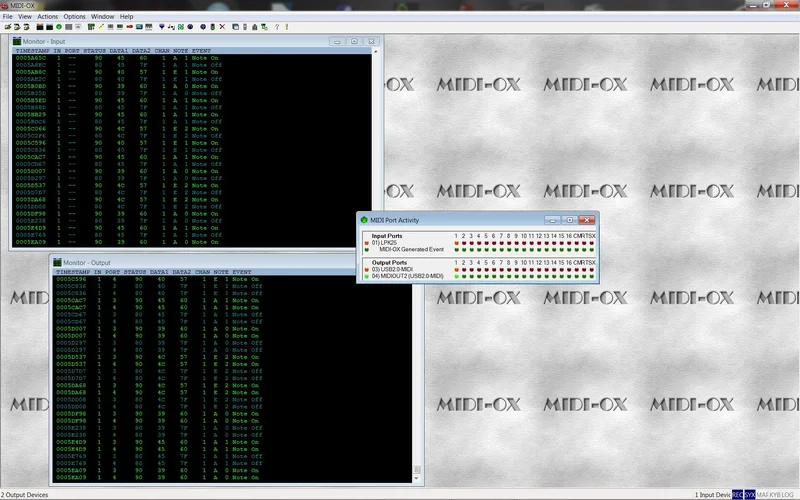This screenshot has height=500, width=800.
Task: Open the View menu
Action: click(24, 16)
